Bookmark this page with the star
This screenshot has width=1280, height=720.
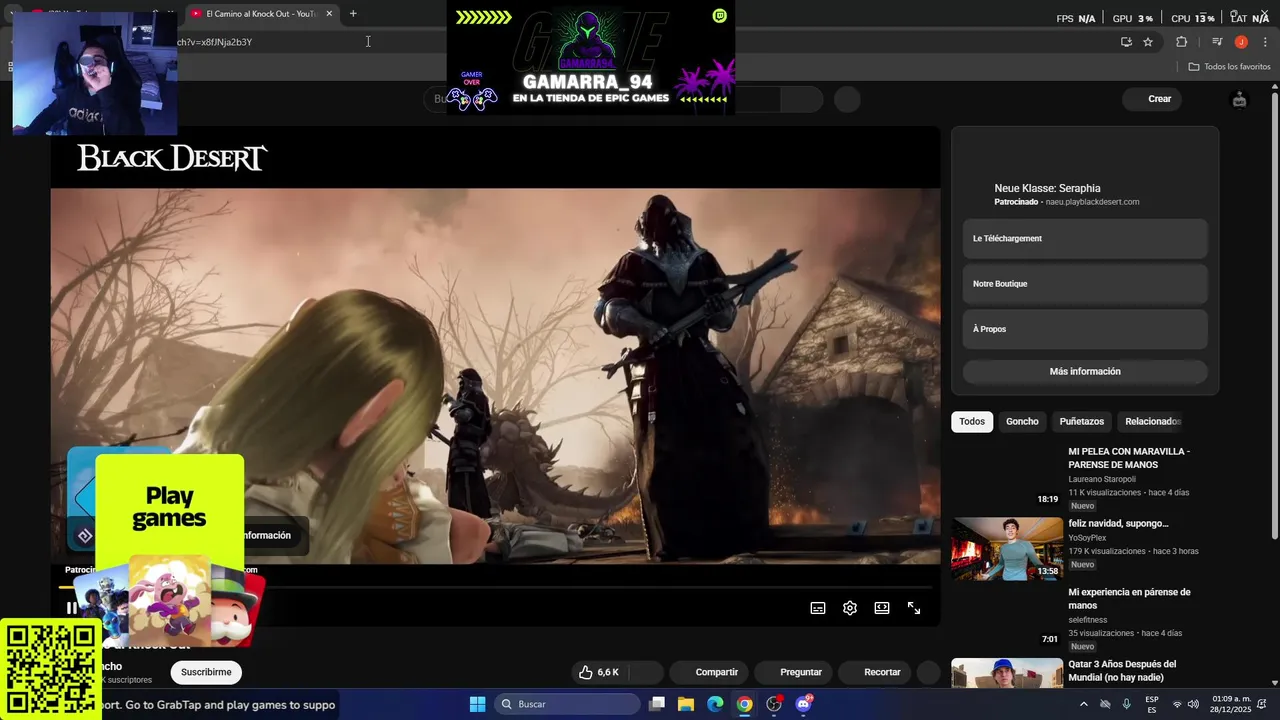(x=1148, y=42)
